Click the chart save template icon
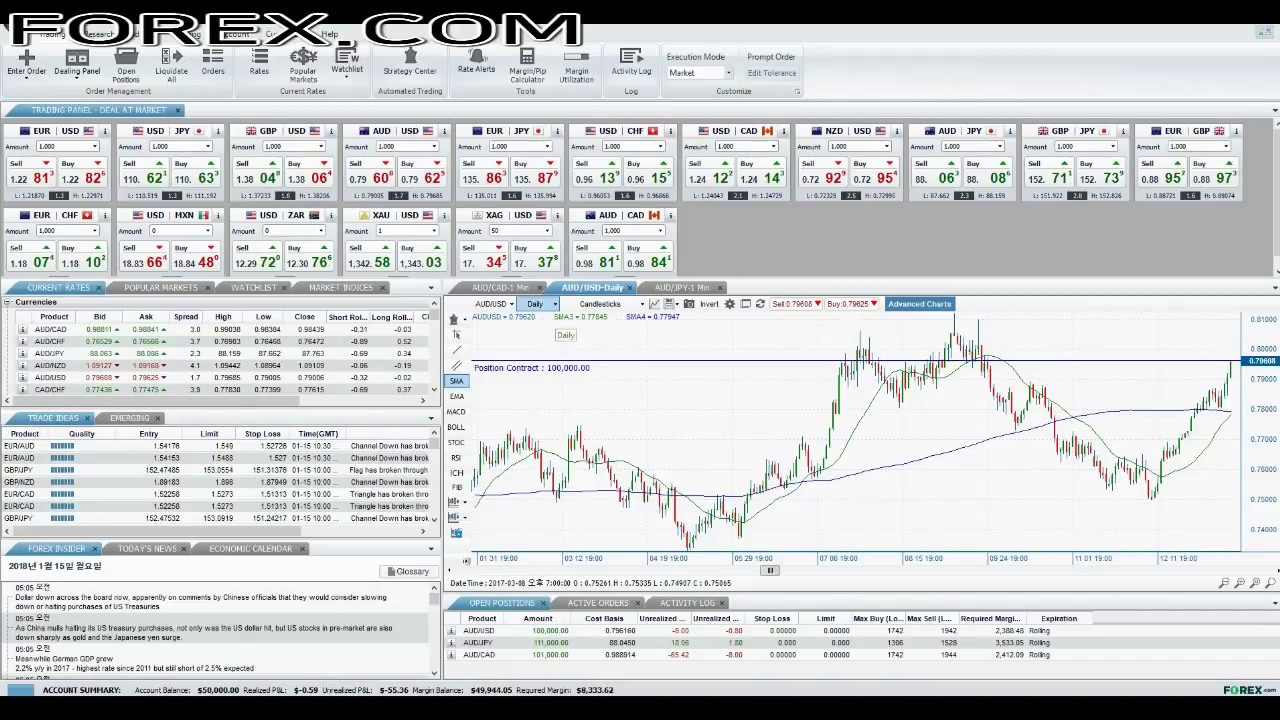This screenshot has width=1280, height=720. 670,304
